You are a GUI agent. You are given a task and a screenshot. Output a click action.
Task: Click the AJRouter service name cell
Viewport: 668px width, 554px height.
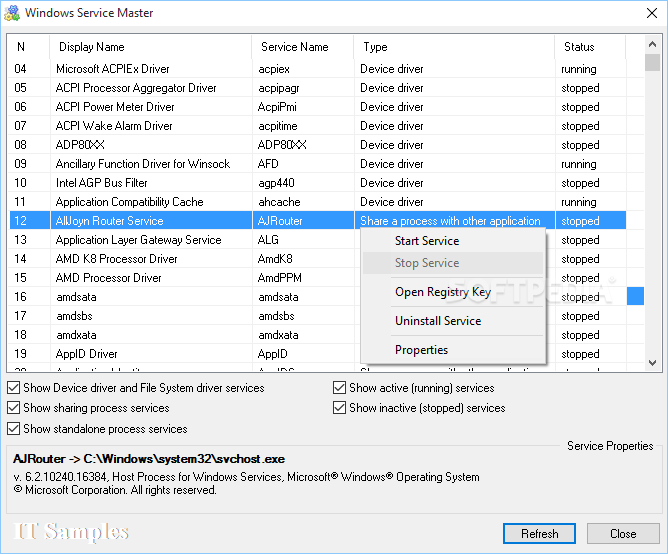click(303, 221)
